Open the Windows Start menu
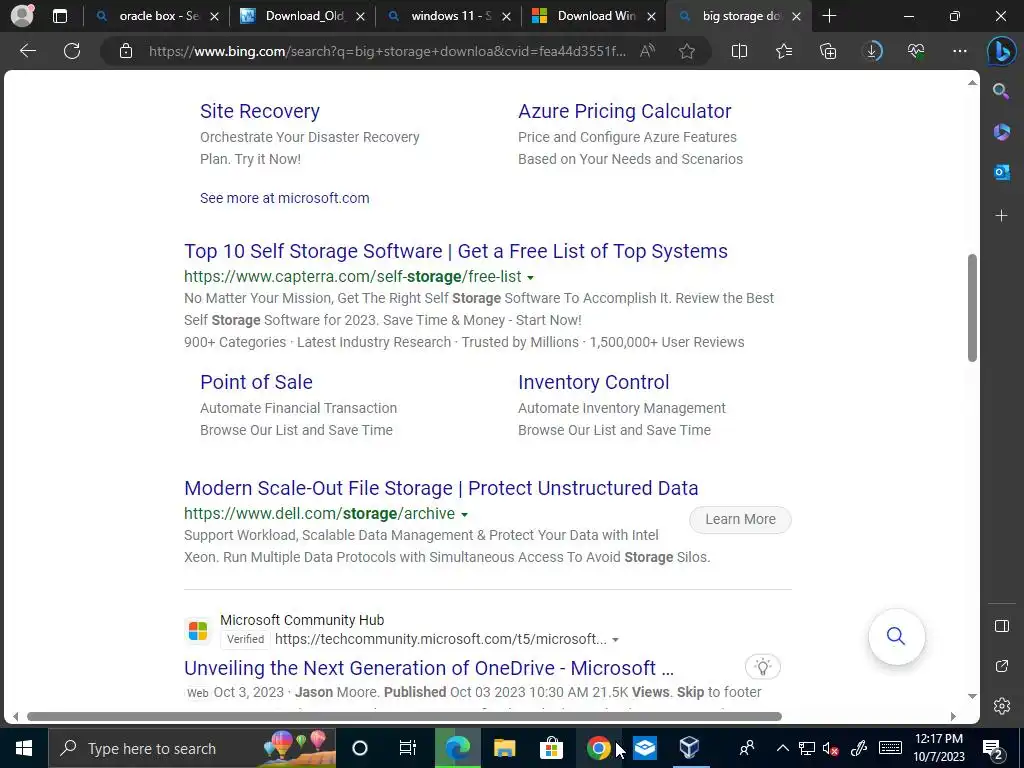Viewport: 1024px width, 768px height. [x=24, y=748]
